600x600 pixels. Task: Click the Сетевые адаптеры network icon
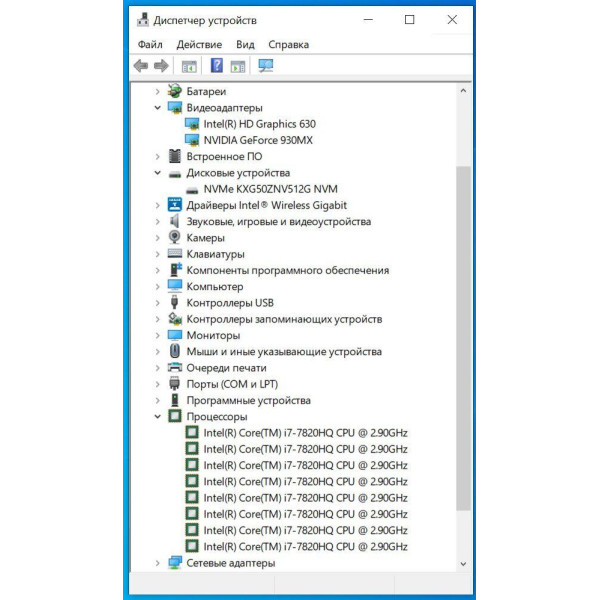175,562
